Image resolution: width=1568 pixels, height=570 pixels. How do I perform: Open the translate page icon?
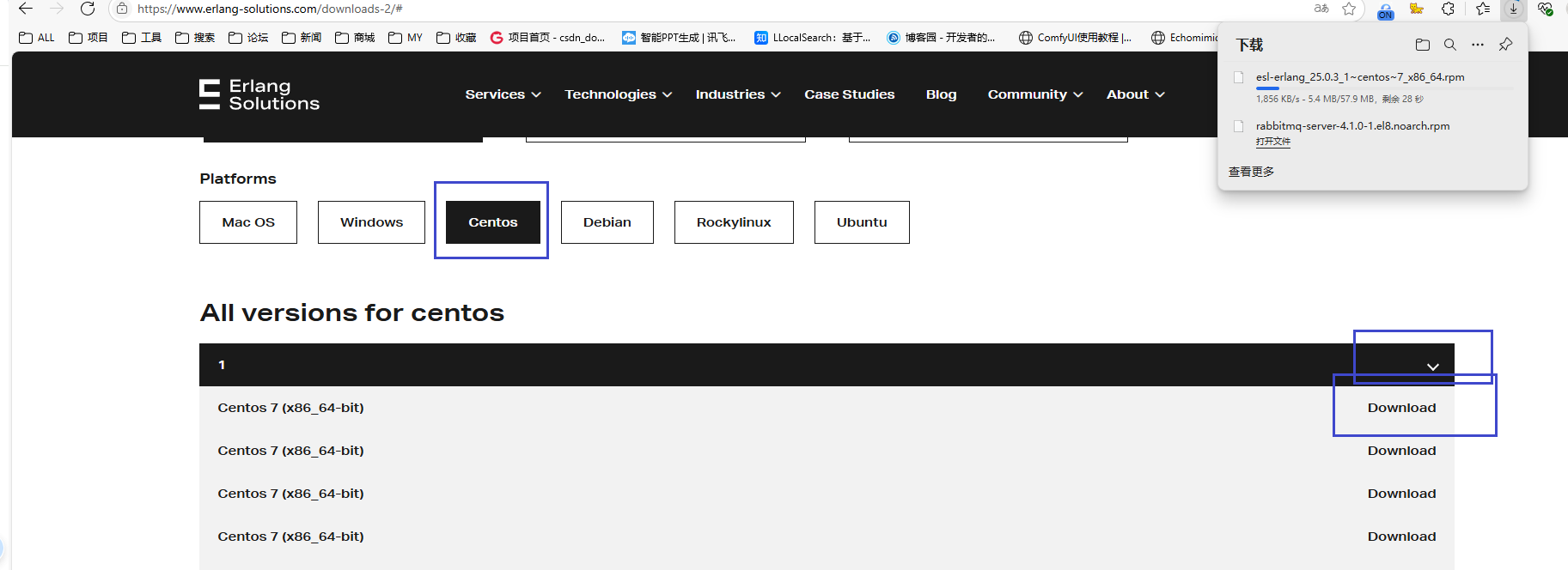[1321, 9]
